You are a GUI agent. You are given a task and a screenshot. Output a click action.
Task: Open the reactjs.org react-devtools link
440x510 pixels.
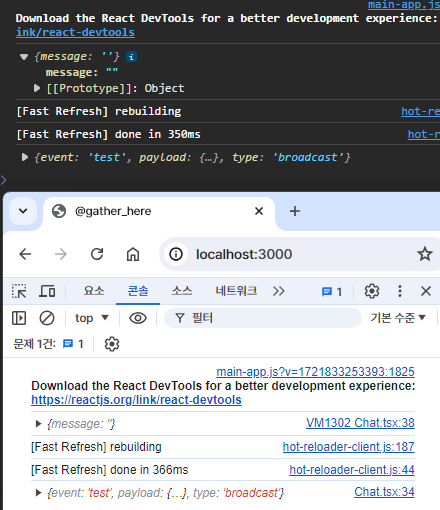point(136,400)
